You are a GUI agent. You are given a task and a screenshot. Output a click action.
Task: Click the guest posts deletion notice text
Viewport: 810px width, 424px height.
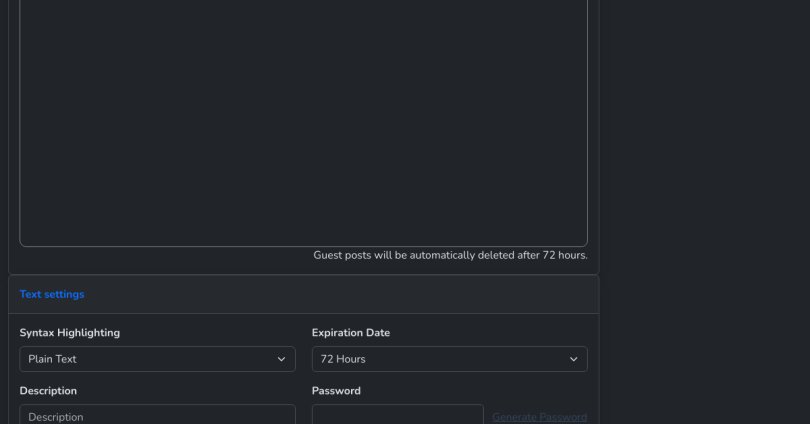tap(450, 255)
